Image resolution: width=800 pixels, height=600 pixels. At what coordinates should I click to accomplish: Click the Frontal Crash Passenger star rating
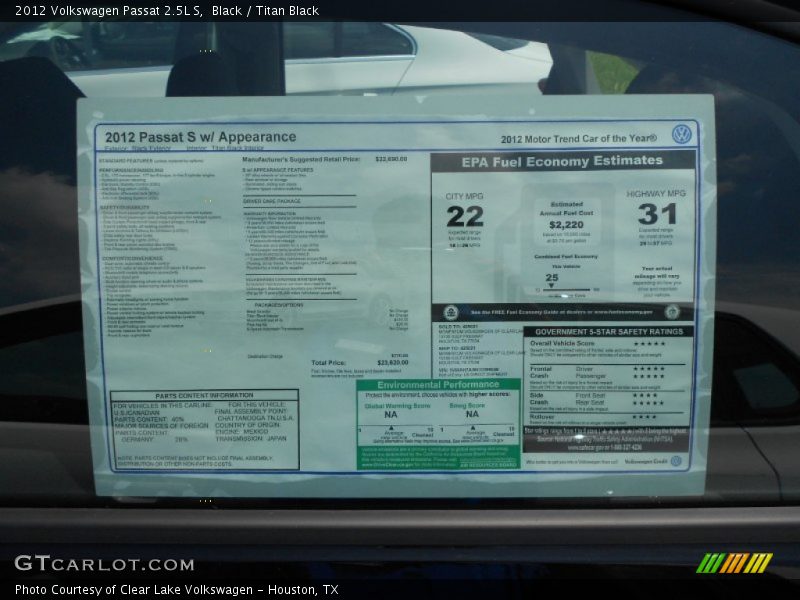(649, 377)
